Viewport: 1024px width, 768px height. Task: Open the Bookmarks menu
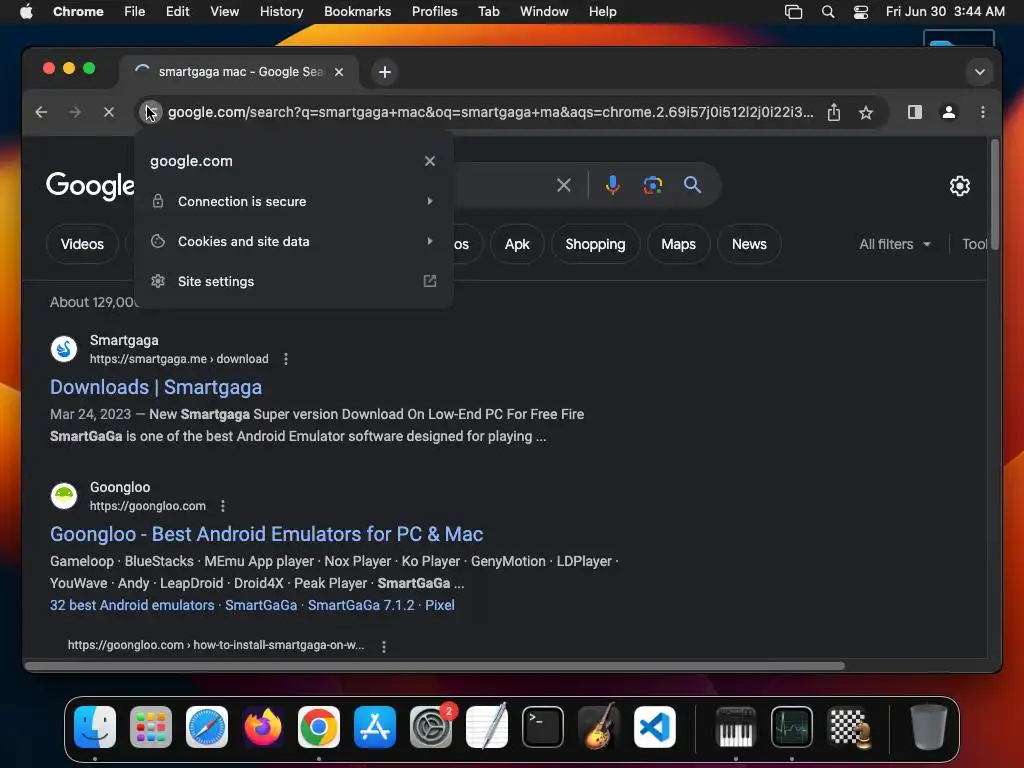tap(357, 11)
